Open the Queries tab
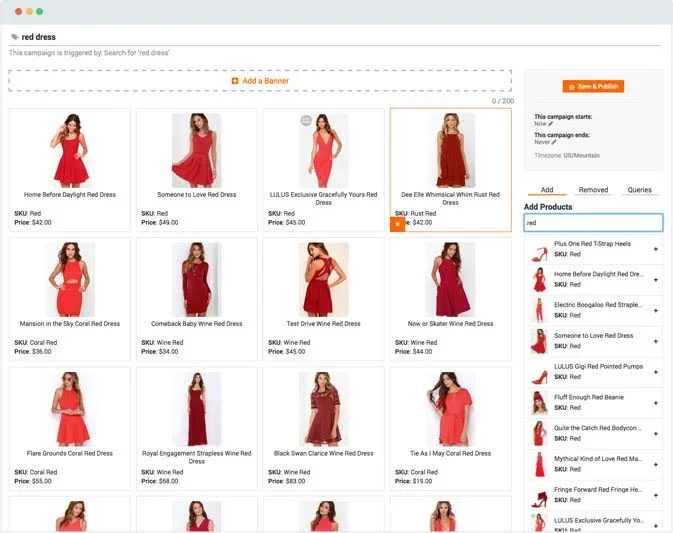673x533 pixels. [639, 190]
